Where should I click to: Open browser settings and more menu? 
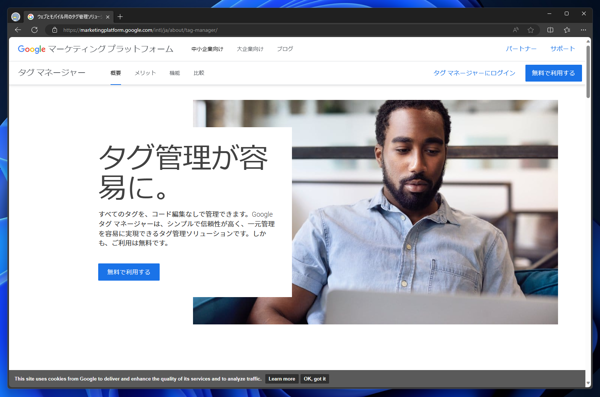pyautogui.click(x=583, y=30)
